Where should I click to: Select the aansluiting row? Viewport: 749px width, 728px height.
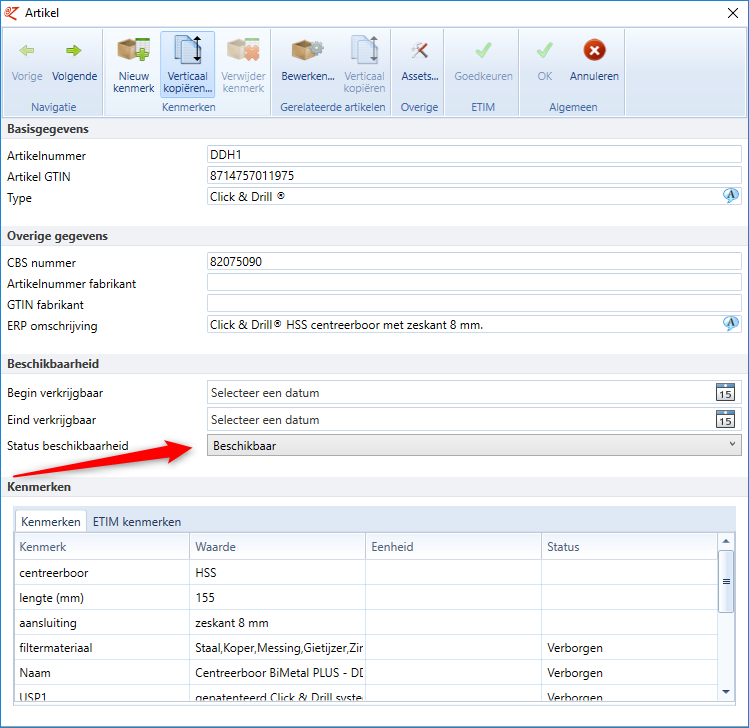tap(366, 622)
